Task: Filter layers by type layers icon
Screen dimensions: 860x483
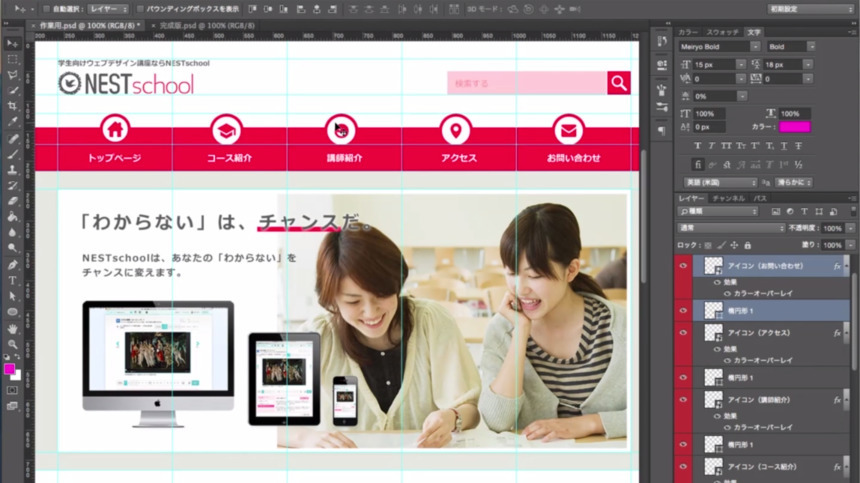Action: (805, 212)
